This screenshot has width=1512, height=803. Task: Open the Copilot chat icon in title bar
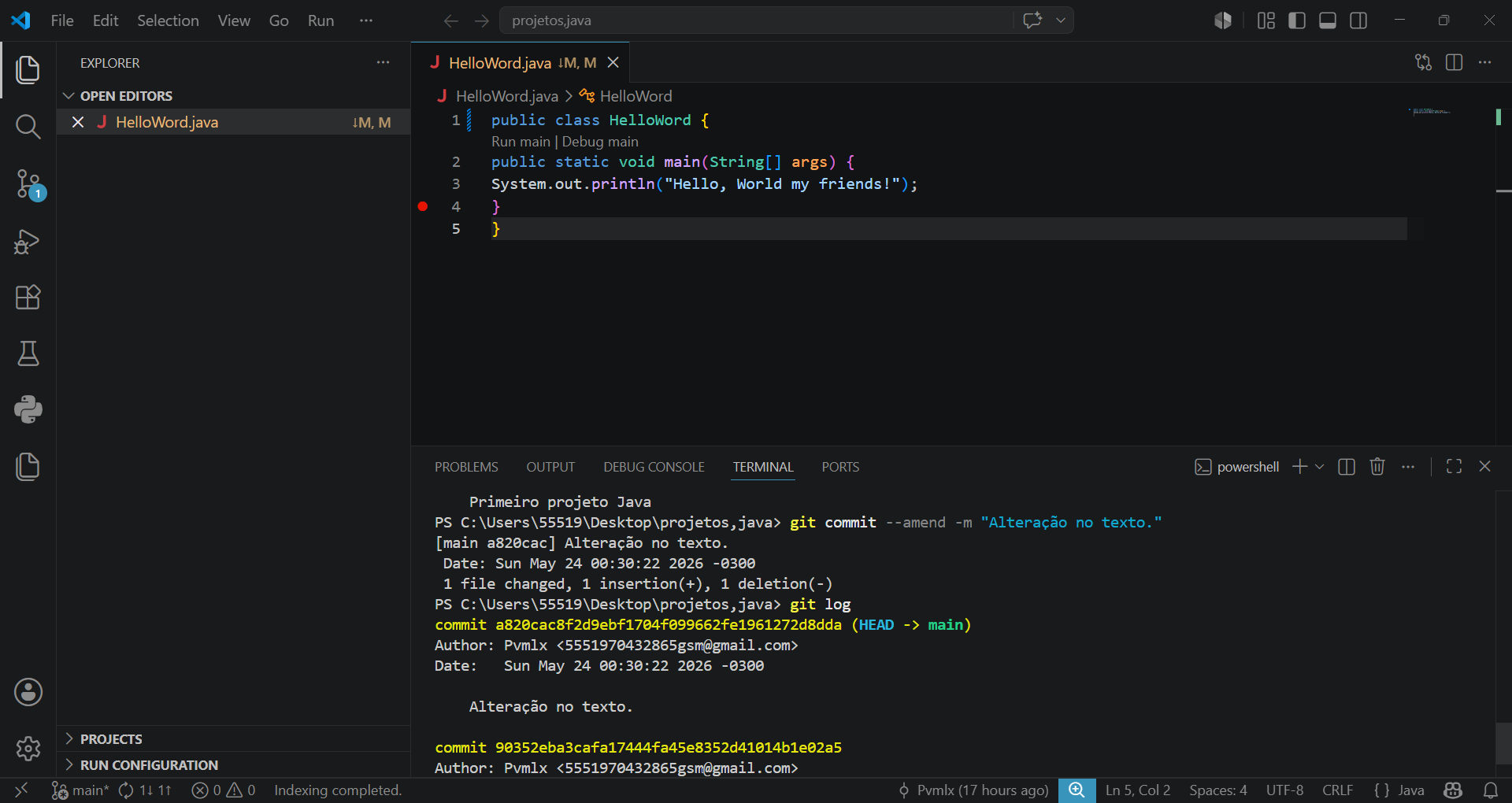click(x=1032, y=20)
